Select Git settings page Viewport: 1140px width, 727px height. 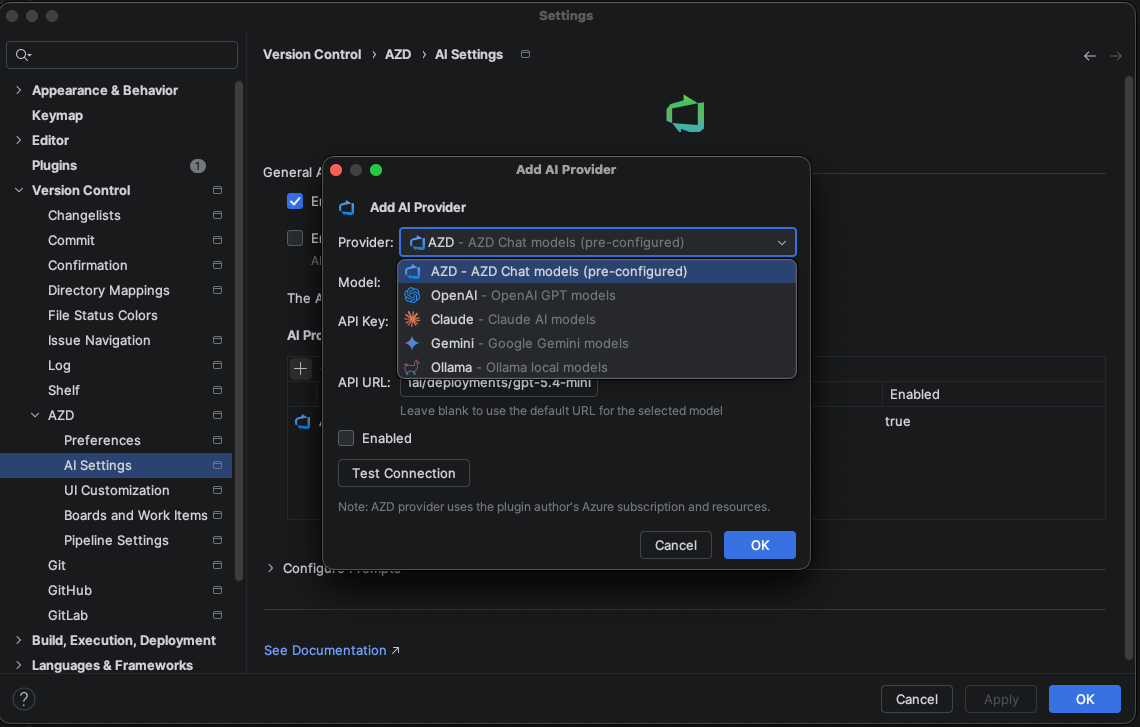pyautogui.click(x=57, y=566)
